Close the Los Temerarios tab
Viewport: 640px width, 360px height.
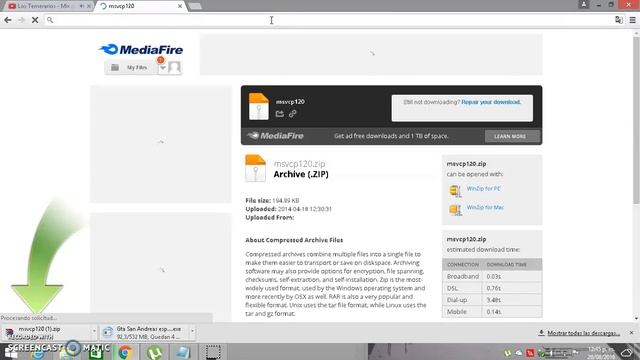point(89,6)
